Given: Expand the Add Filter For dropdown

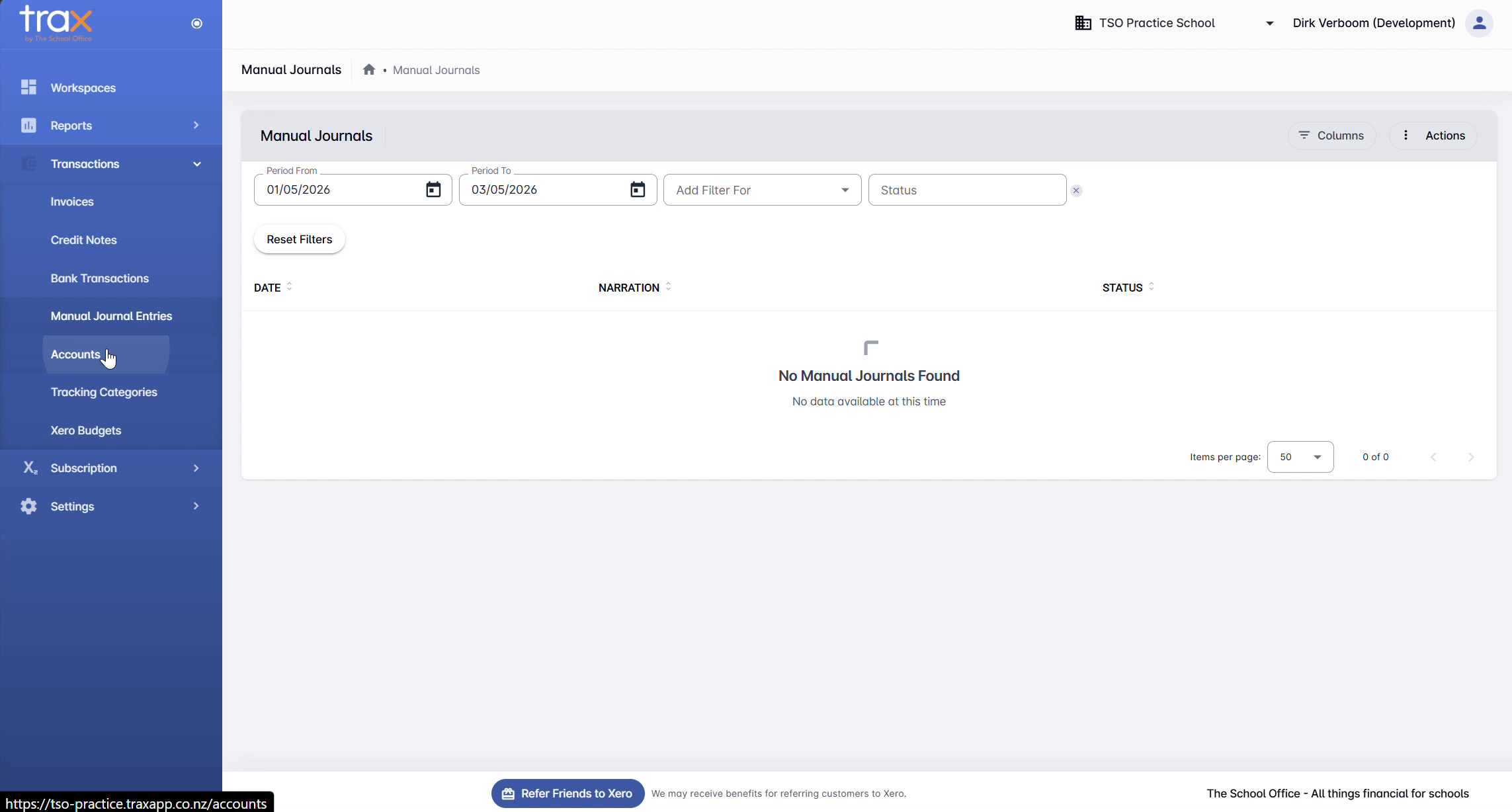Looking at the screenshot, I should click(762, 190).
